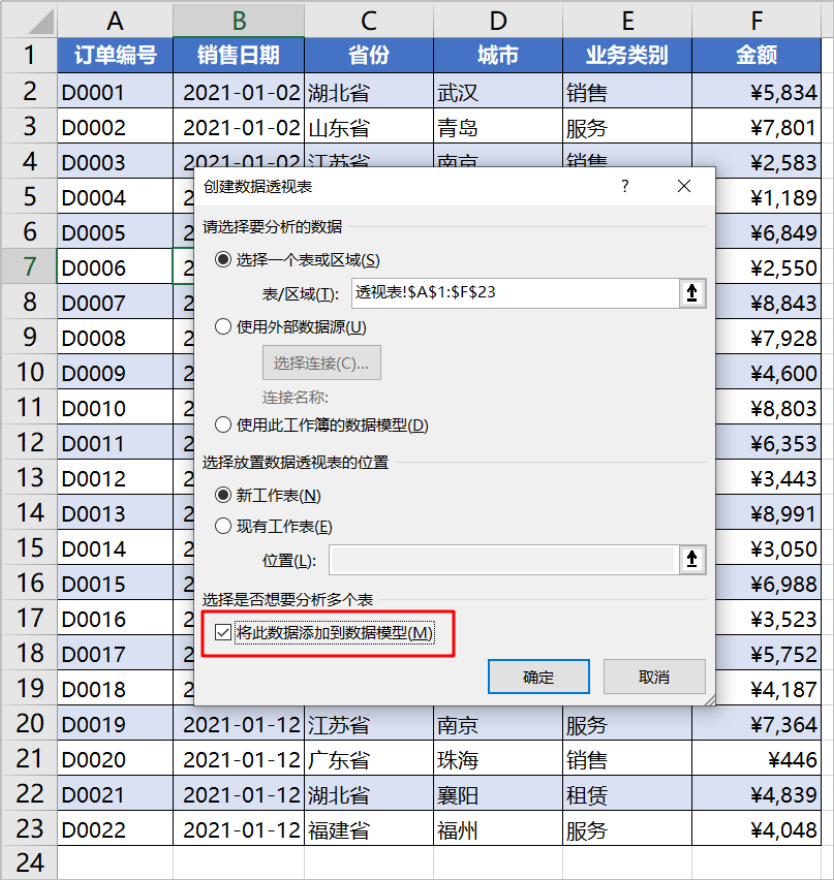834x880 pixels.
Task: Select row 20 header
Action: [29, 724]
